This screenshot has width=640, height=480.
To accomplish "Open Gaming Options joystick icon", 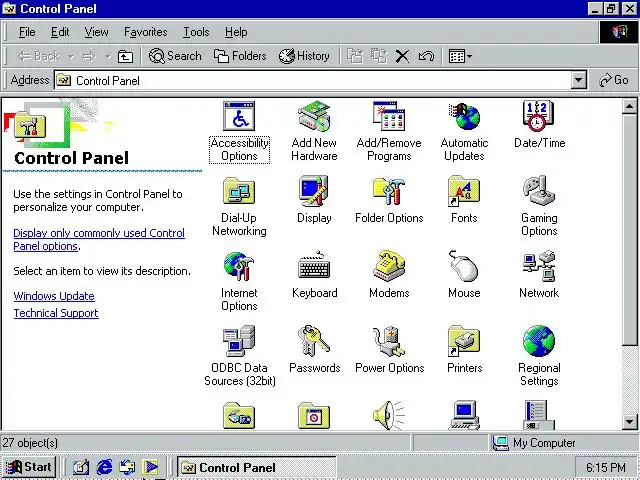I will [539, 191].
